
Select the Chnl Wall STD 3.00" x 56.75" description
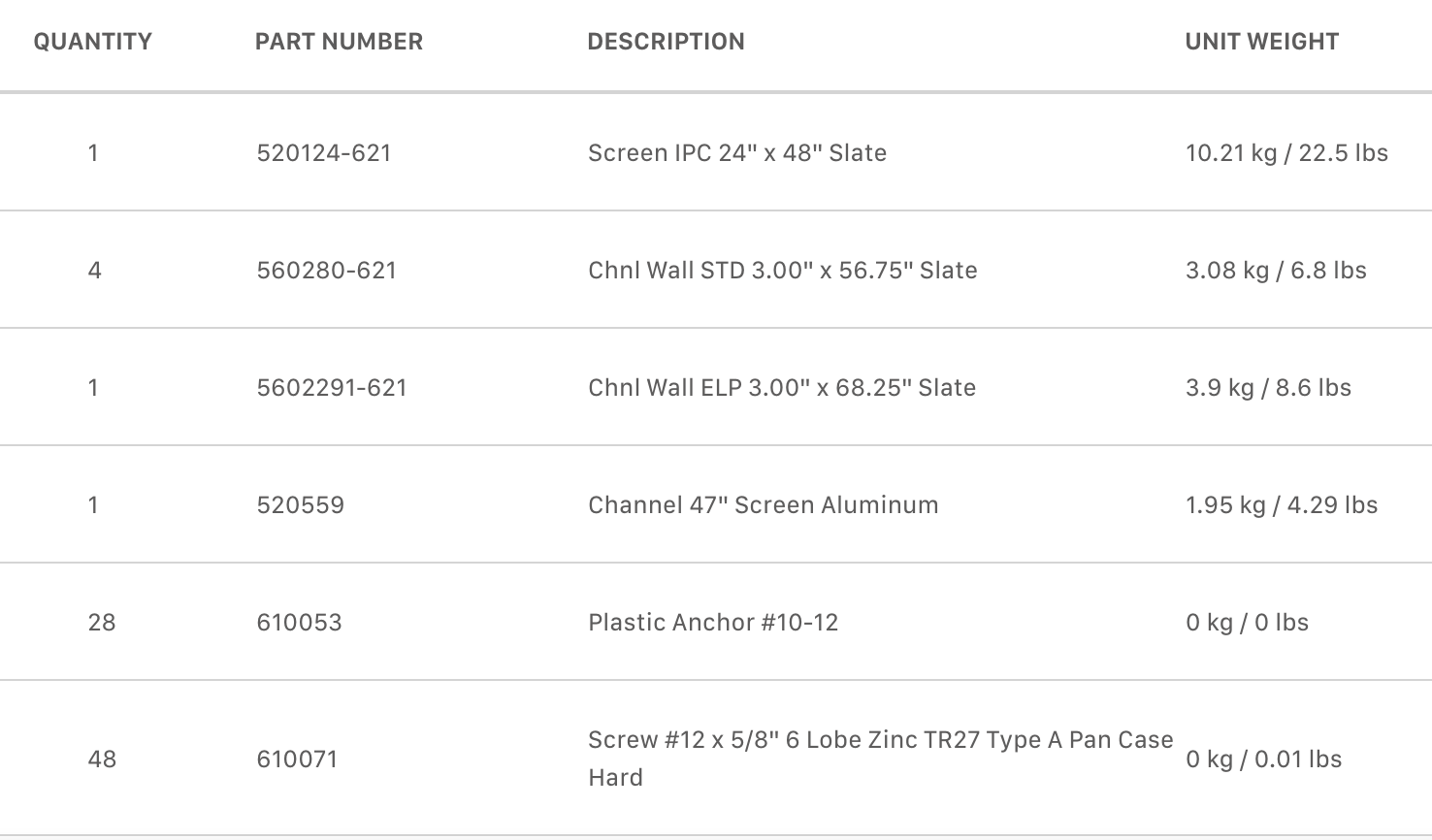click(x=783, y=271)
